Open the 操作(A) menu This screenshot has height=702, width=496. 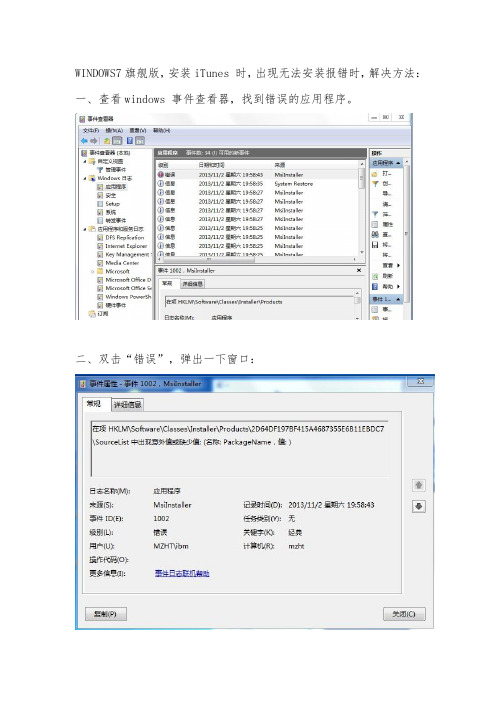114,130
